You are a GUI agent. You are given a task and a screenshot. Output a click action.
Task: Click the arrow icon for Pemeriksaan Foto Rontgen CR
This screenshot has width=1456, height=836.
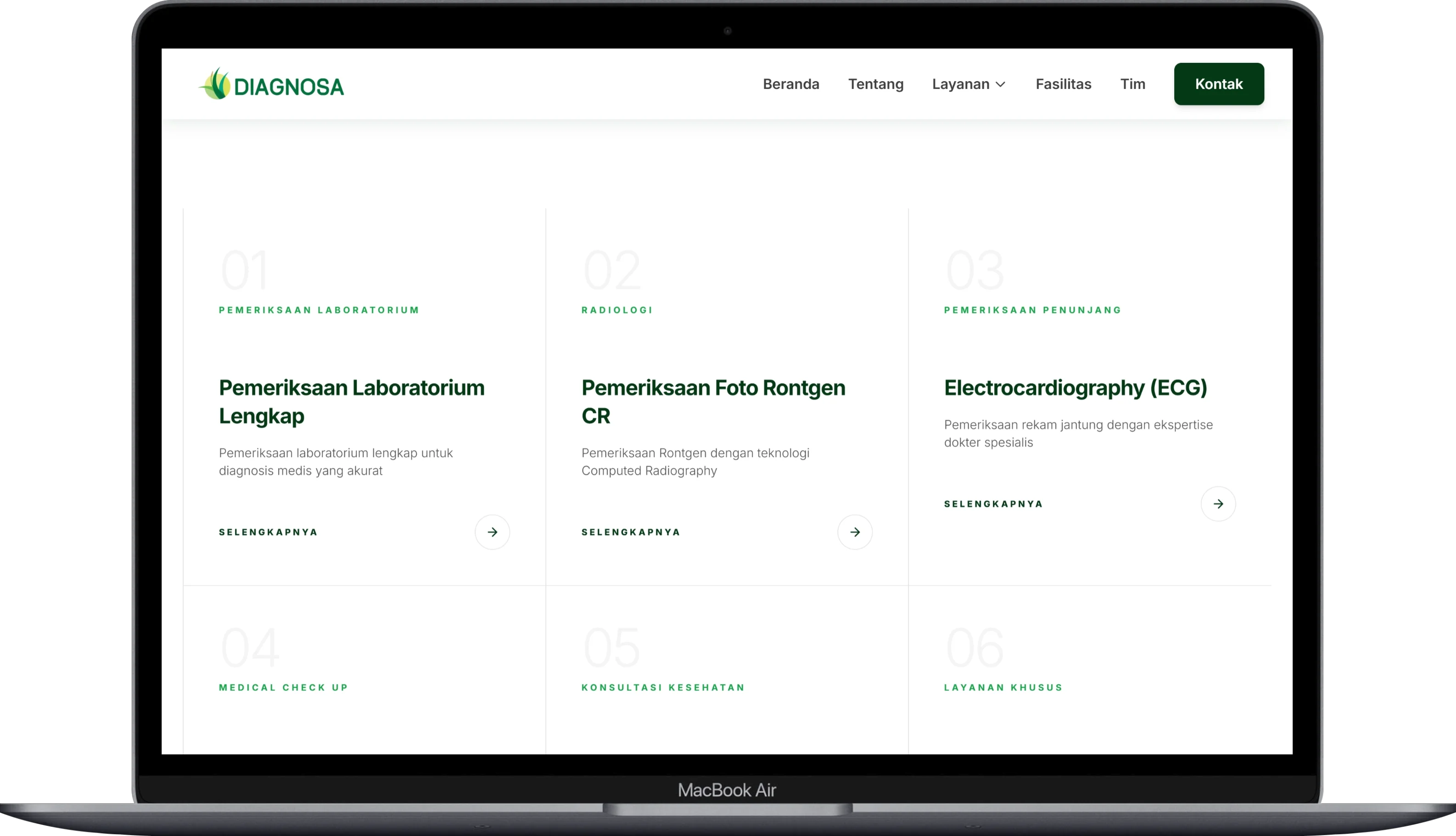(x=854, y=532)
